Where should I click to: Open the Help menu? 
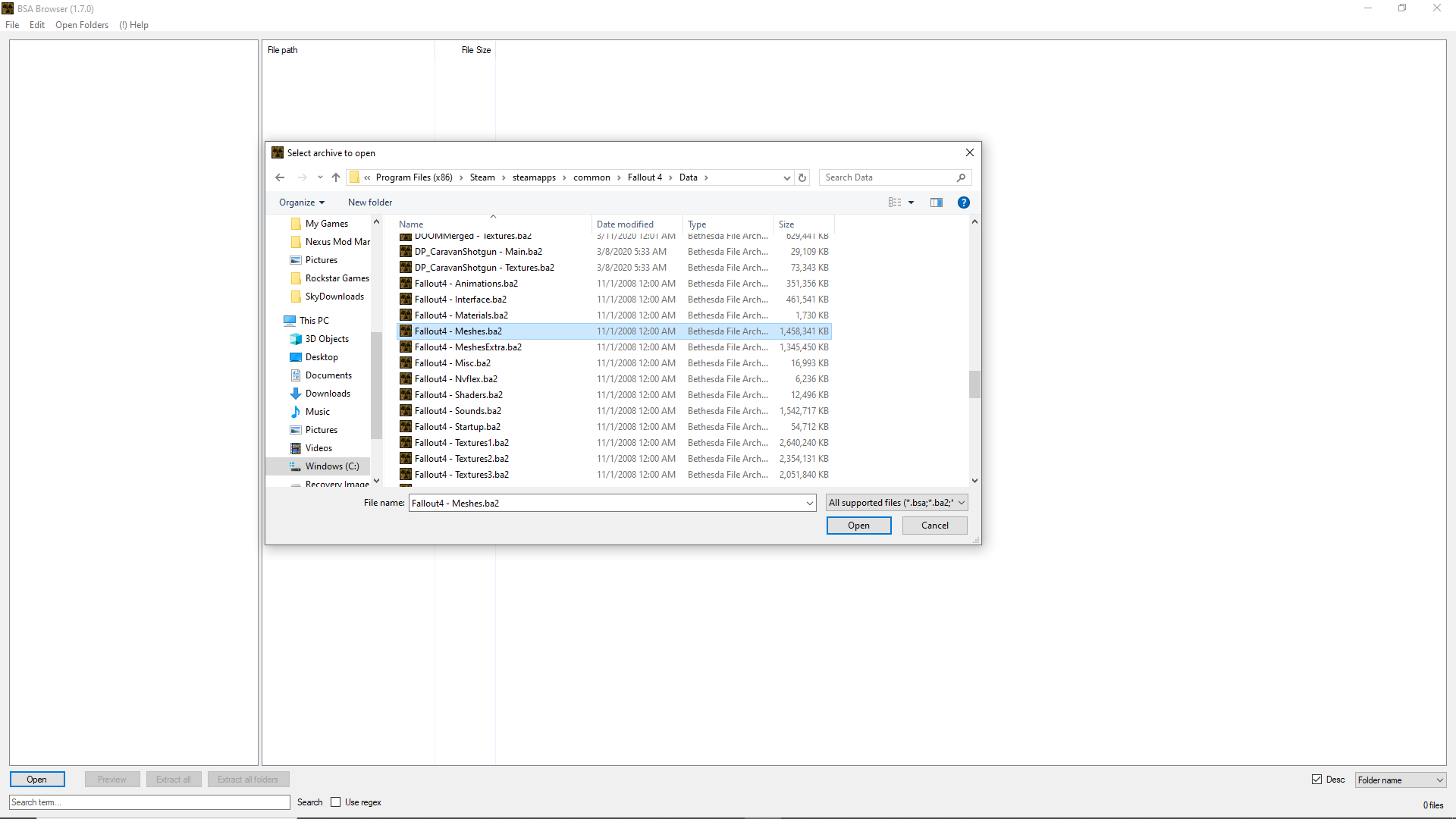click(x=133, y=25)
